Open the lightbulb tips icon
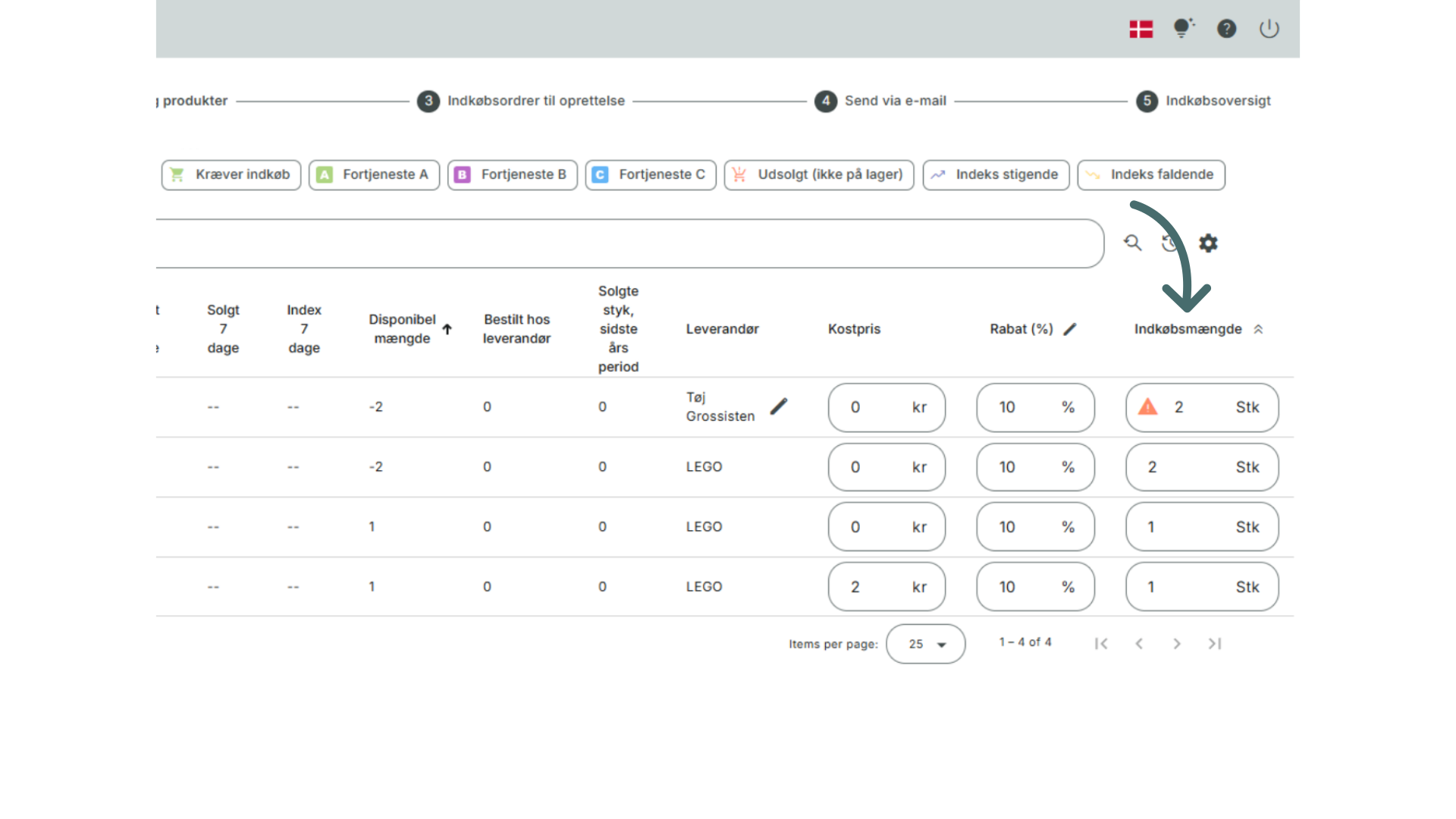Screen dimensions: 1456x819 (x=1183, y=28)
